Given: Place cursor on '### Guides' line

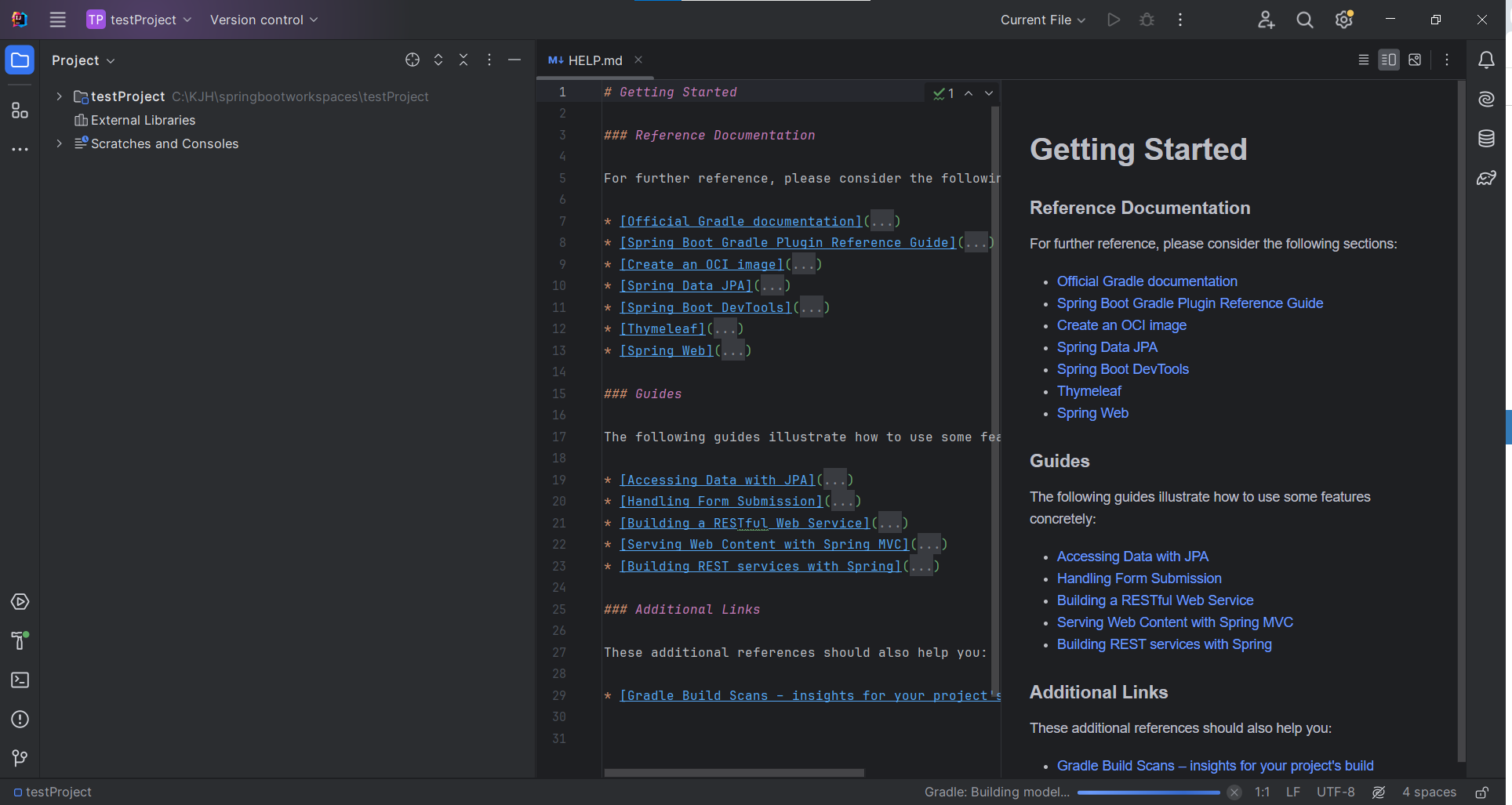Looking at the screenshot, I should point(643,393).
